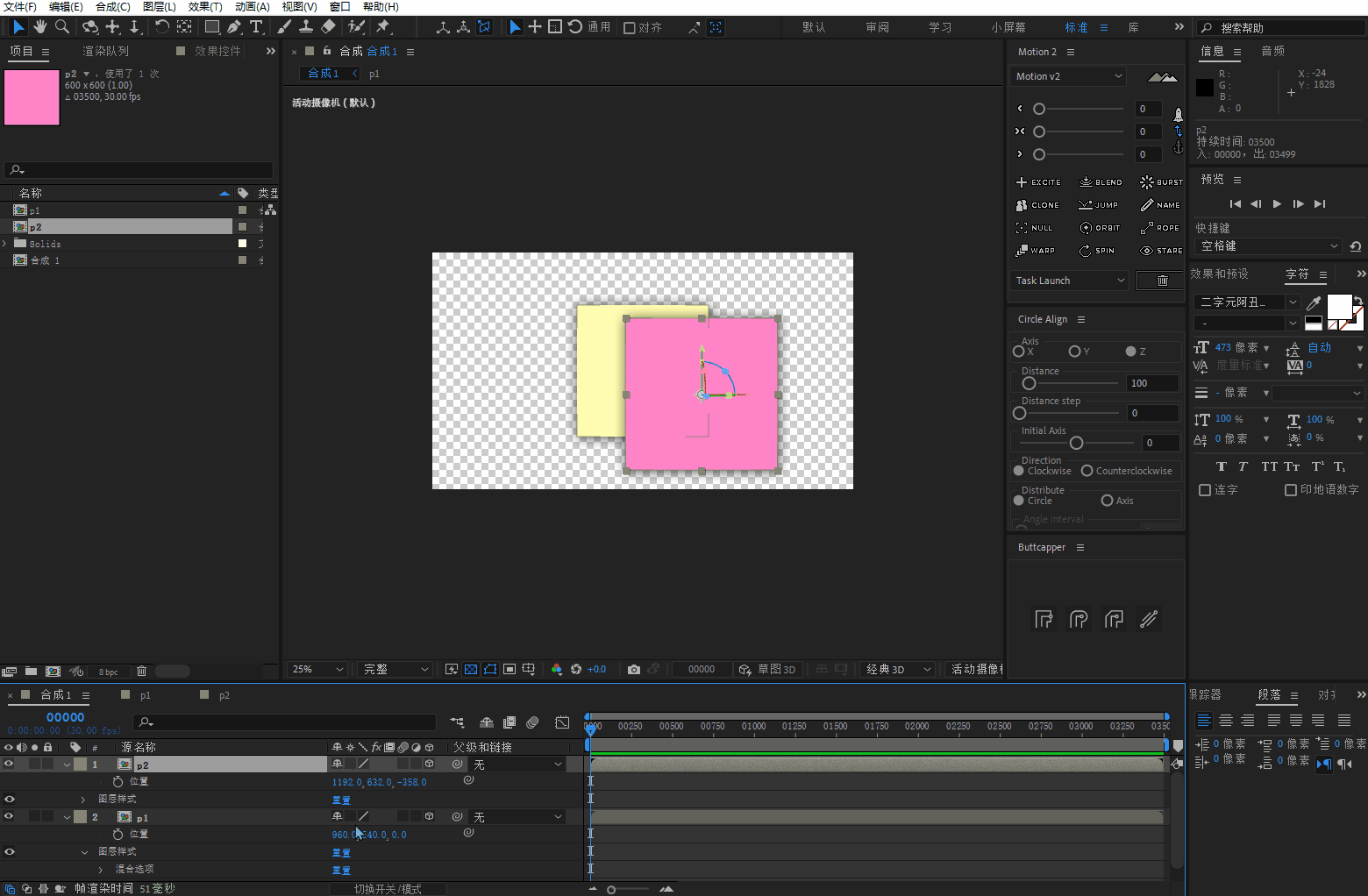Click the p2 position value
Viewport: 1368px width, 896px height.
379,782
